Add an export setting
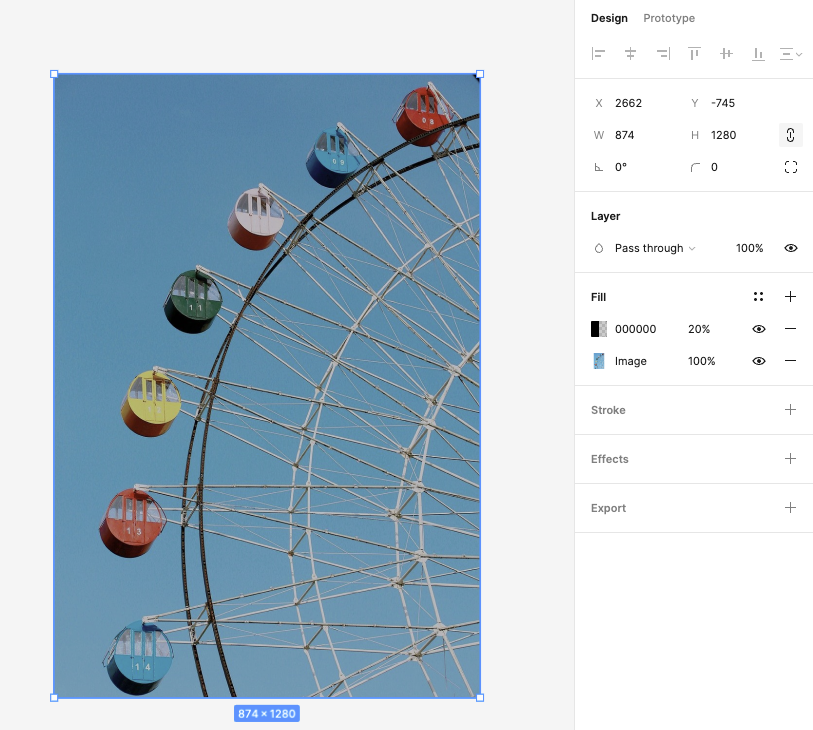Image resolution: width=813 pixels, height=730 pixels. click(790, 508)
